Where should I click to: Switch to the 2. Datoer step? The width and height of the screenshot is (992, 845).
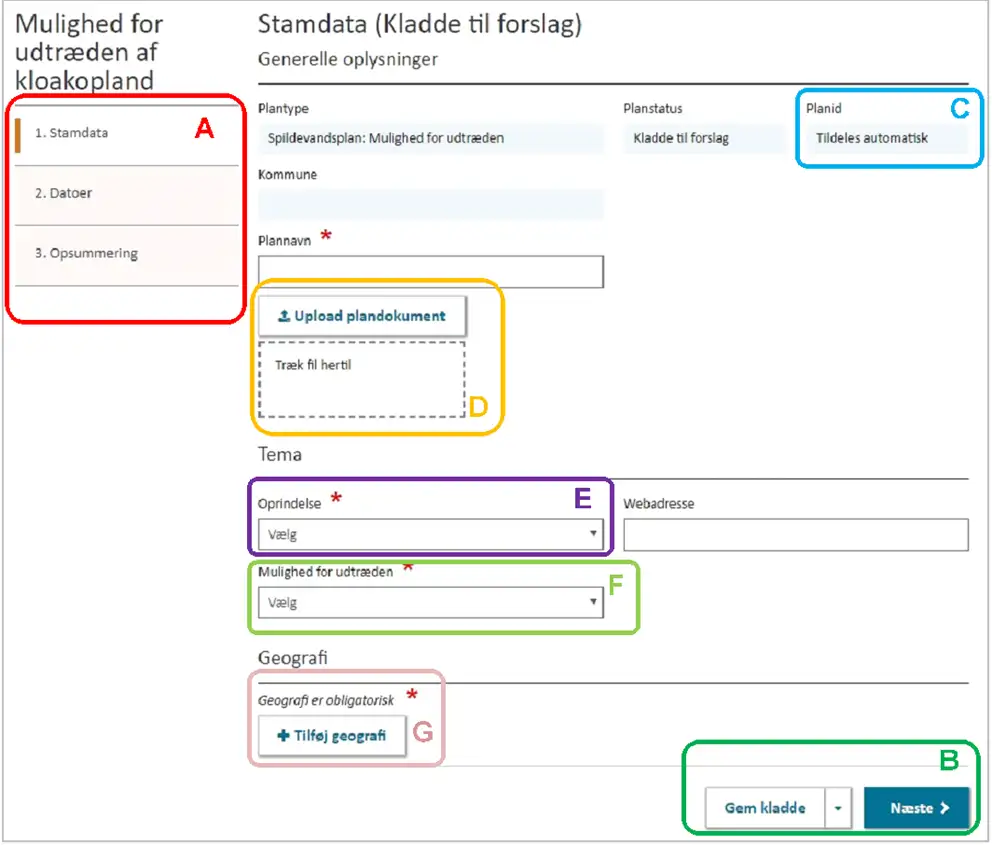(x=64, y=193)
